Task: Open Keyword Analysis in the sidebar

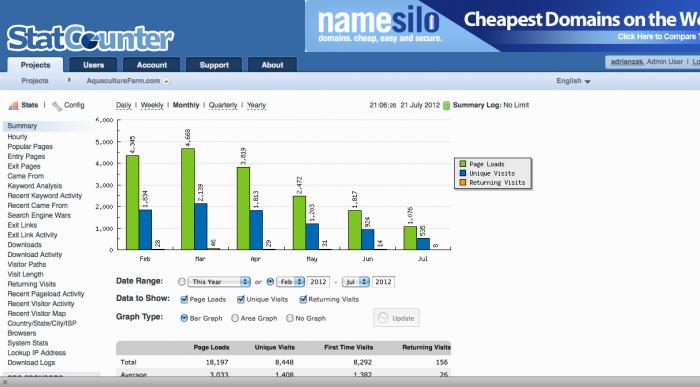Action: click(35, 186)
